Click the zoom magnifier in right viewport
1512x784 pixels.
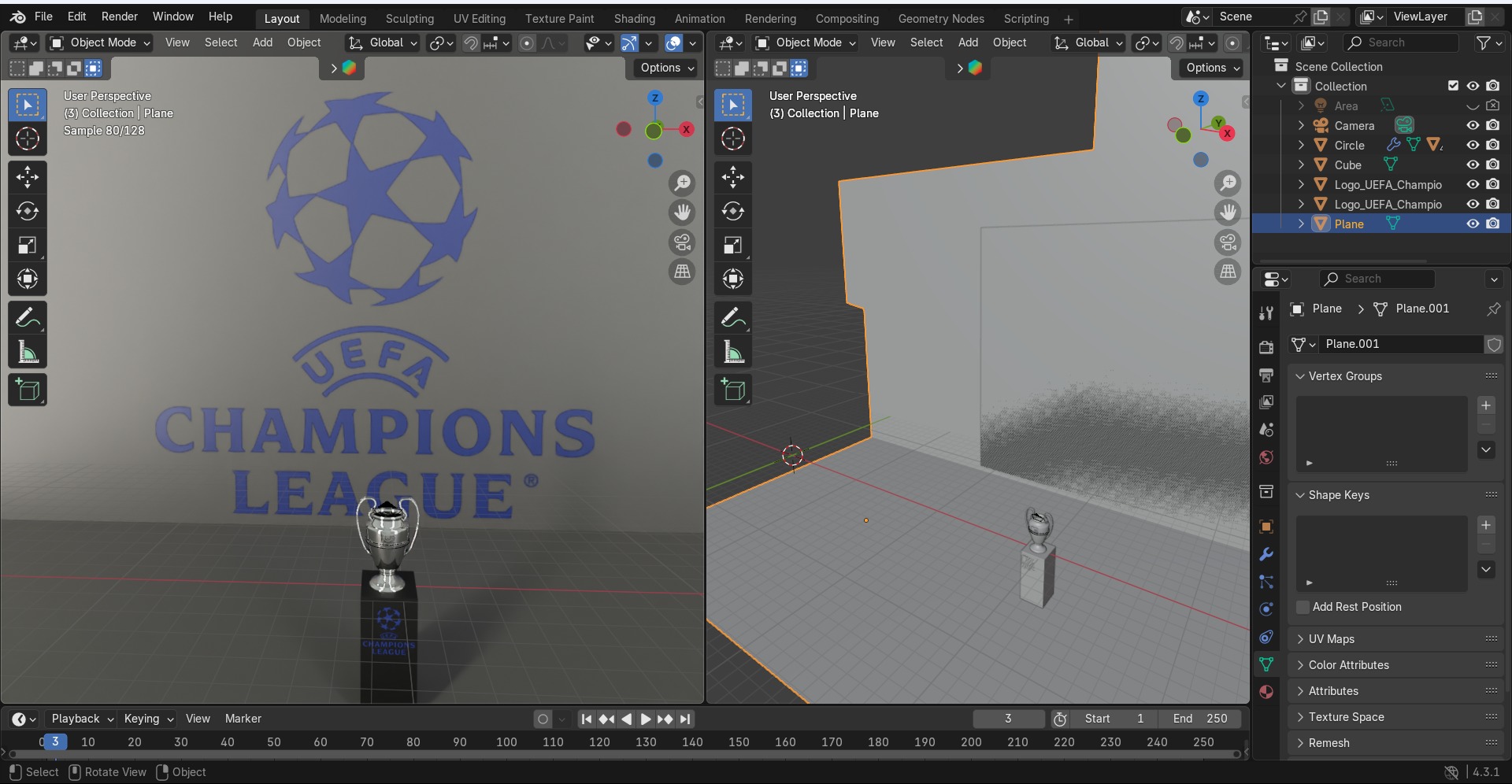pyautogui.click(x=1228, y=183)
